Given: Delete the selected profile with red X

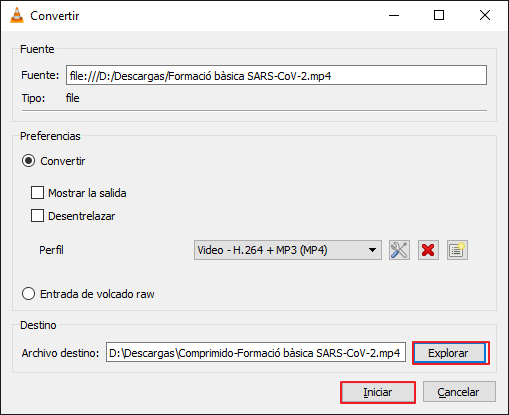Looking at the screenshot, I should [x=428, y=250].
